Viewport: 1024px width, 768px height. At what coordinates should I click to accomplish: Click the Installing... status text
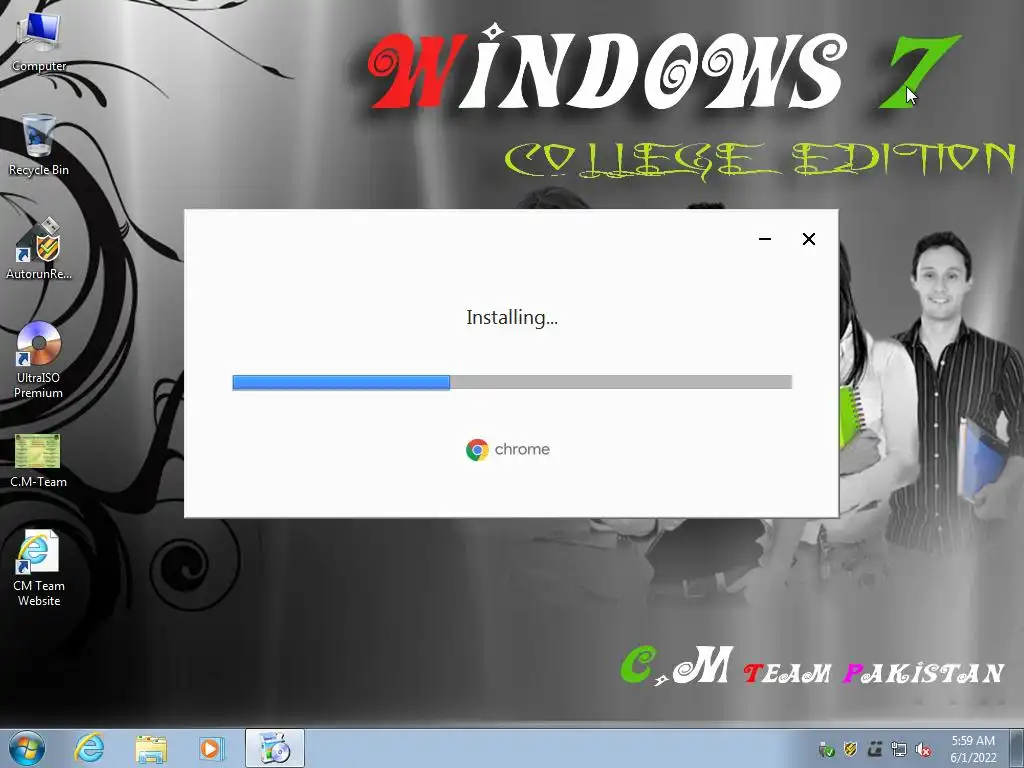point(512,318)
